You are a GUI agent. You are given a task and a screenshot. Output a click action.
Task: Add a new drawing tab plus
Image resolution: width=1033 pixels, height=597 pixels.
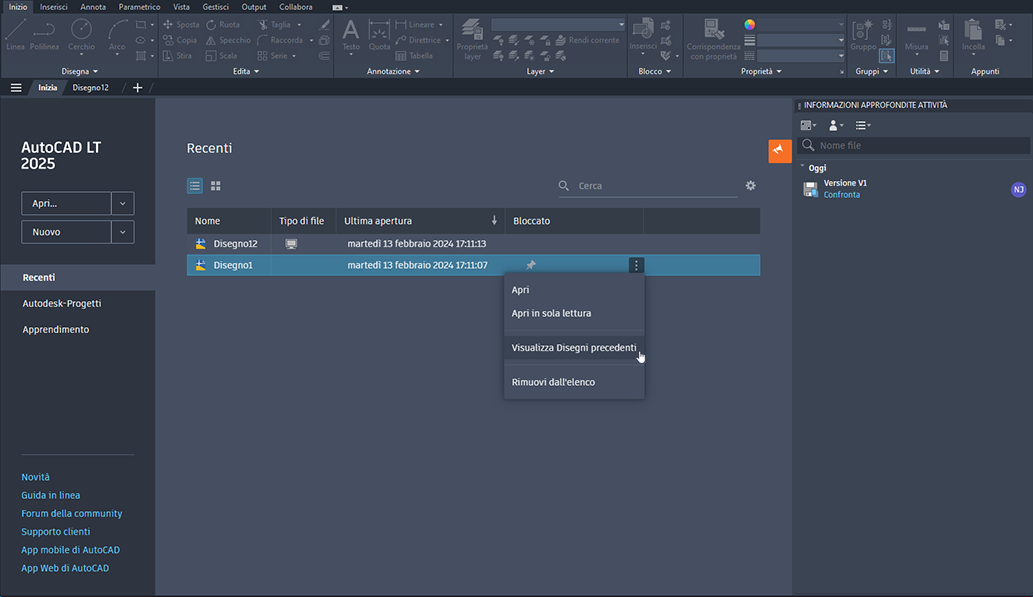coord(137,88)
